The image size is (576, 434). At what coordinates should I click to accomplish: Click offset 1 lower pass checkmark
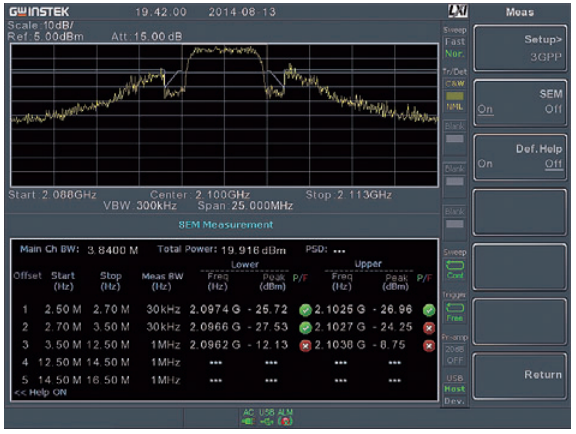(305, 310)
